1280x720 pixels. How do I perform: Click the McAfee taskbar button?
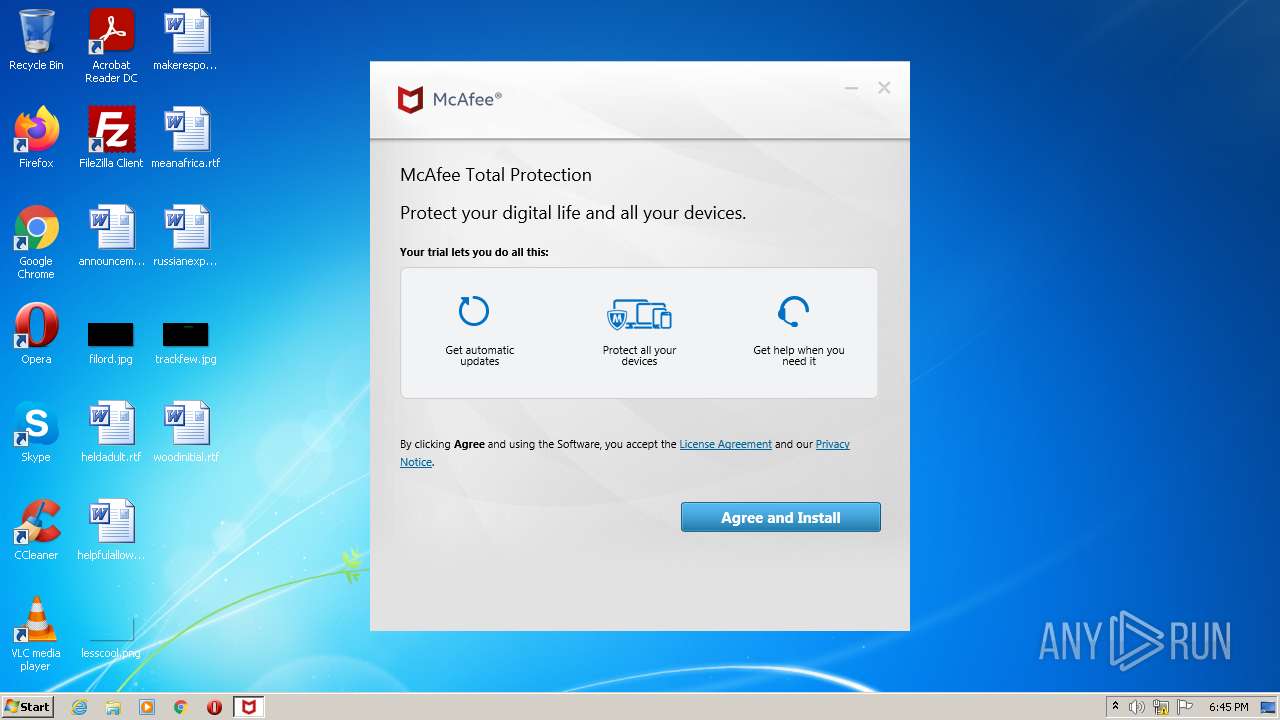pyautogui.click(x=249, y=707)
